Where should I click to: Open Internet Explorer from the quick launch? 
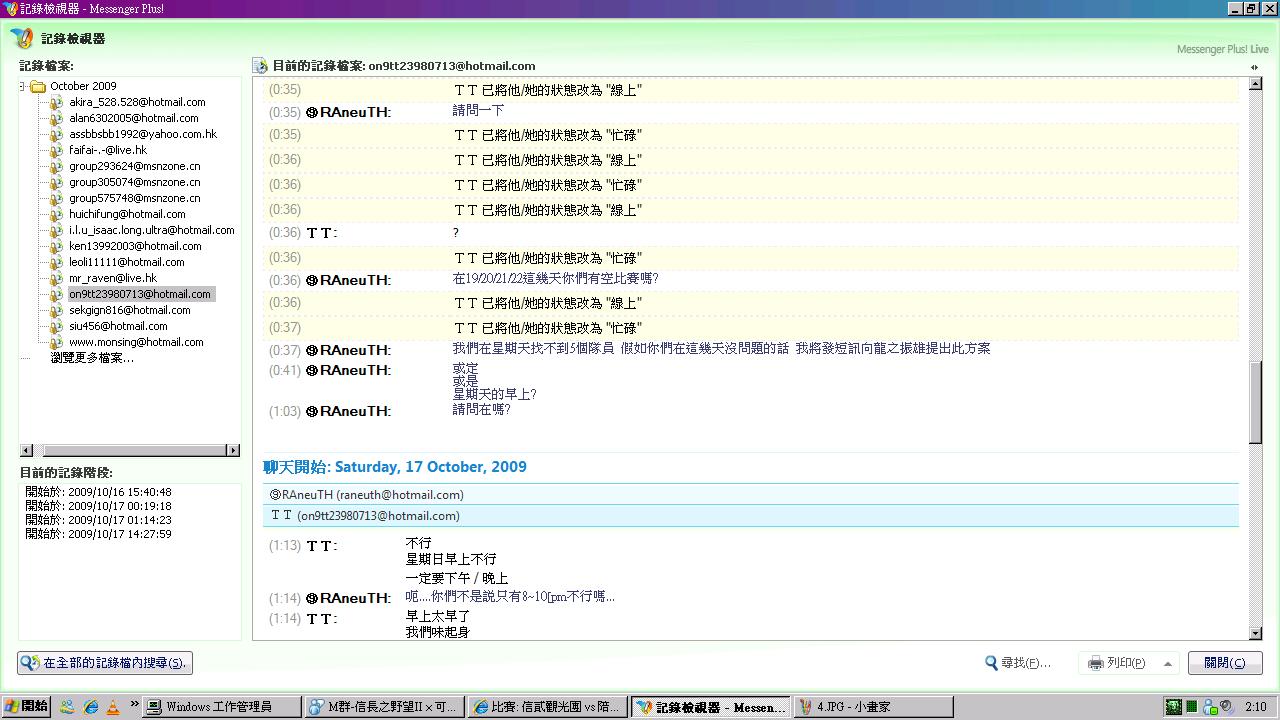coord(91,707)
